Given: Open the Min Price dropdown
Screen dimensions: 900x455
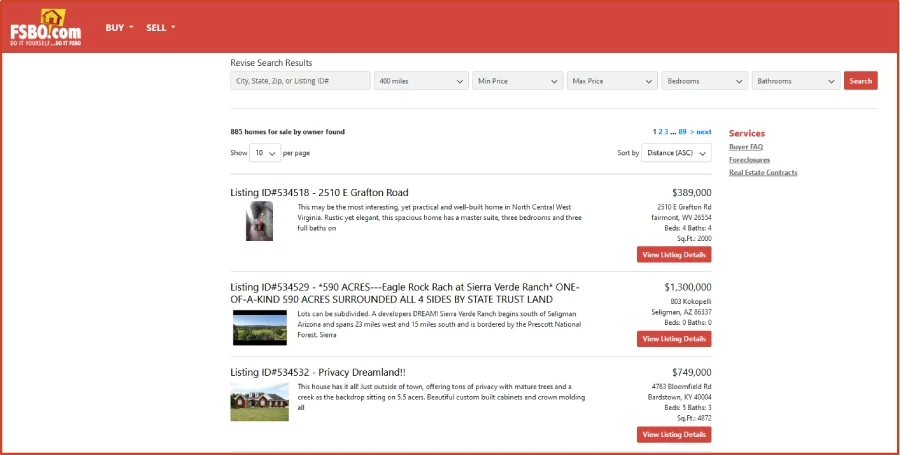Looking at the screenshot, I should pyautogui.click(x=518, y=81).
